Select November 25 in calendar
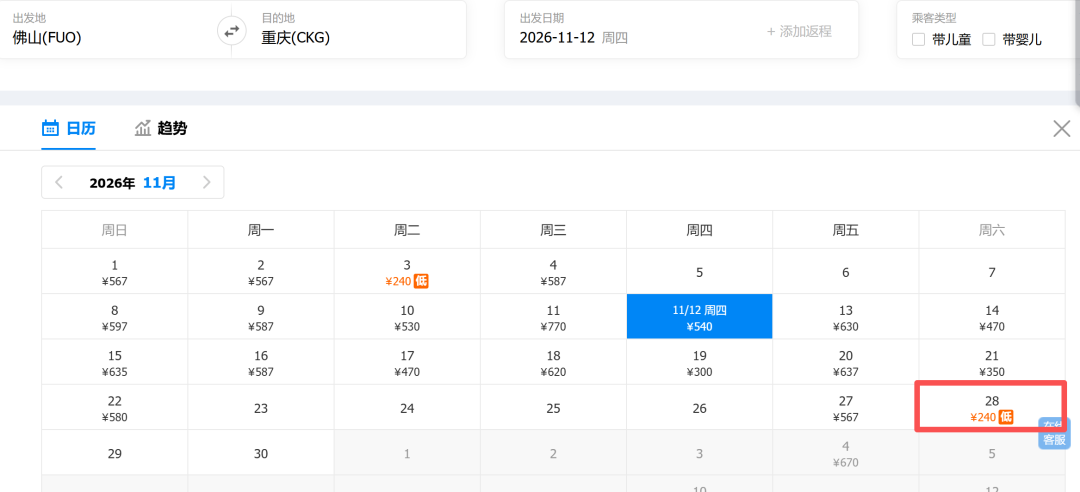1080x492 pixels. [x=554, y=407]
